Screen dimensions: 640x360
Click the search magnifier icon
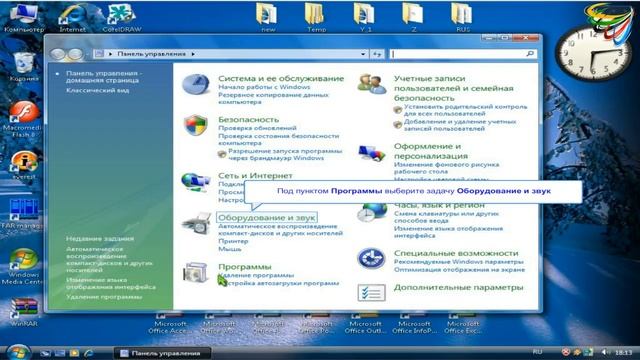tap(530, 54)
